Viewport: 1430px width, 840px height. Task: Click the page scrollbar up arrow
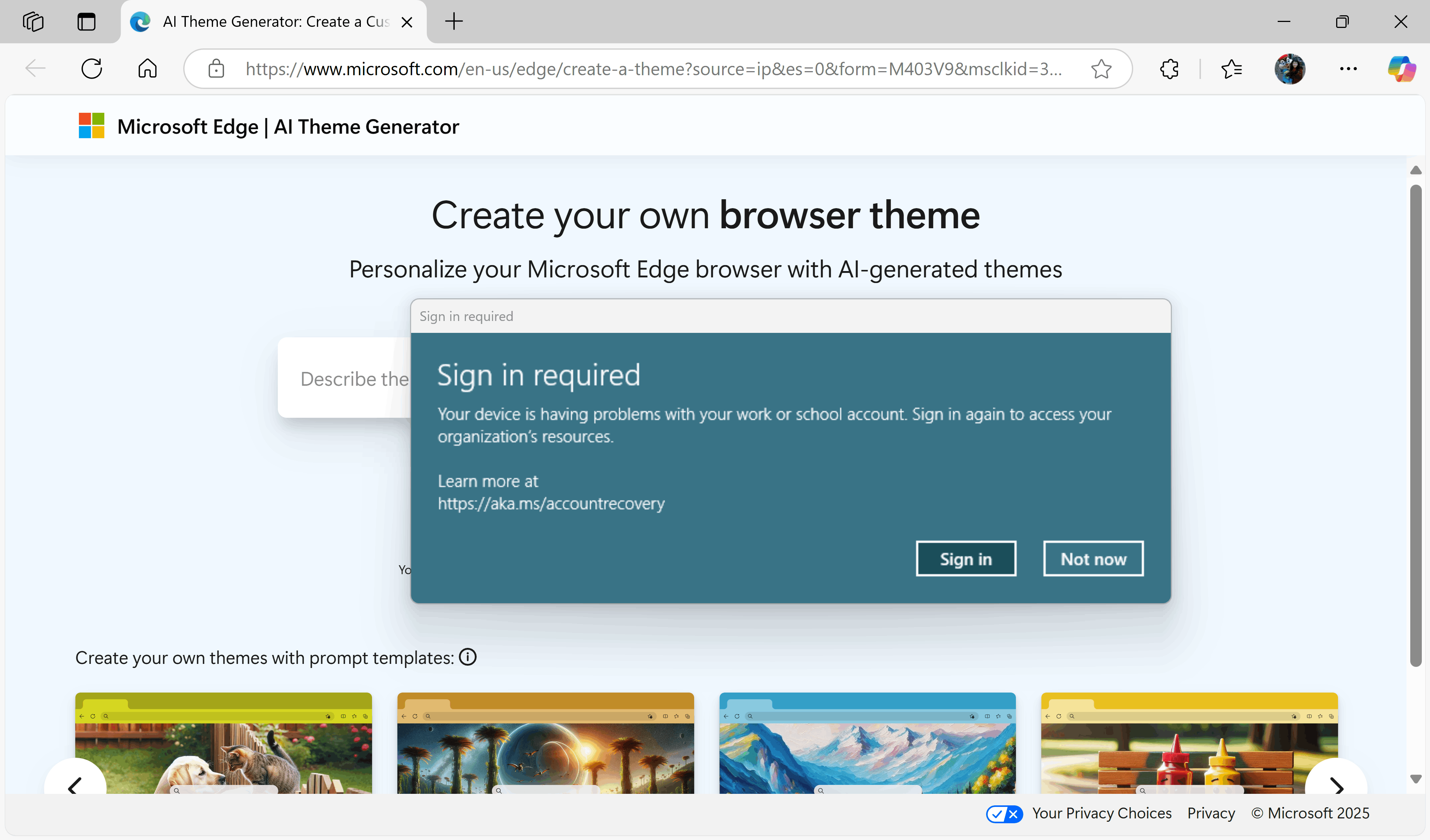click(1416, 170)
